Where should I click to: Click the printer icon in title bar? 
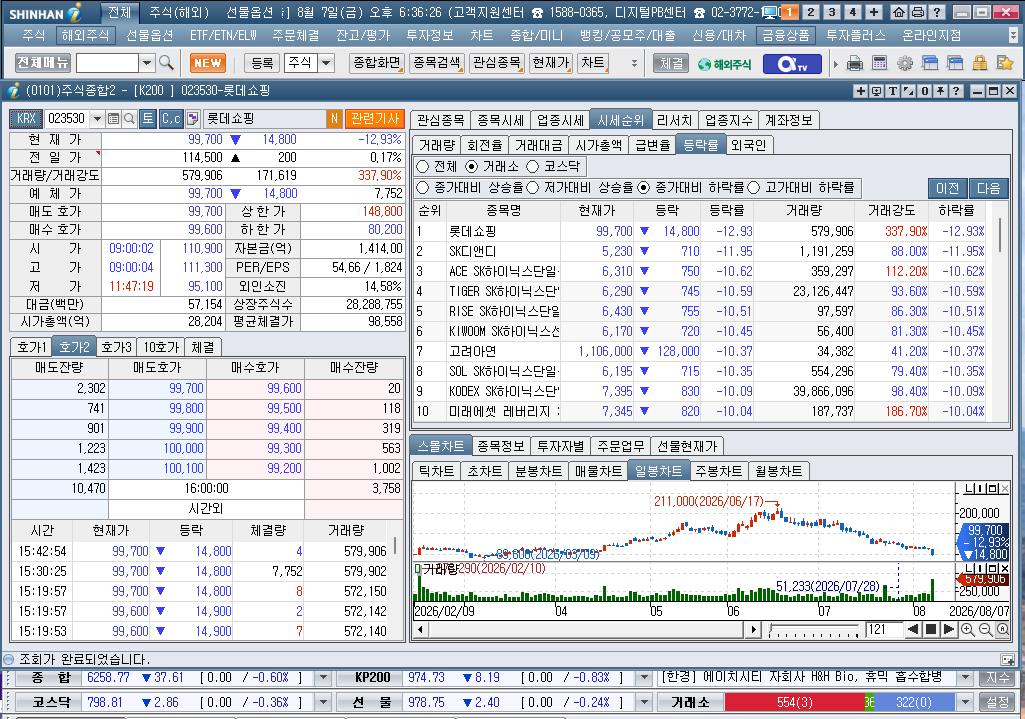click(918, 12)
